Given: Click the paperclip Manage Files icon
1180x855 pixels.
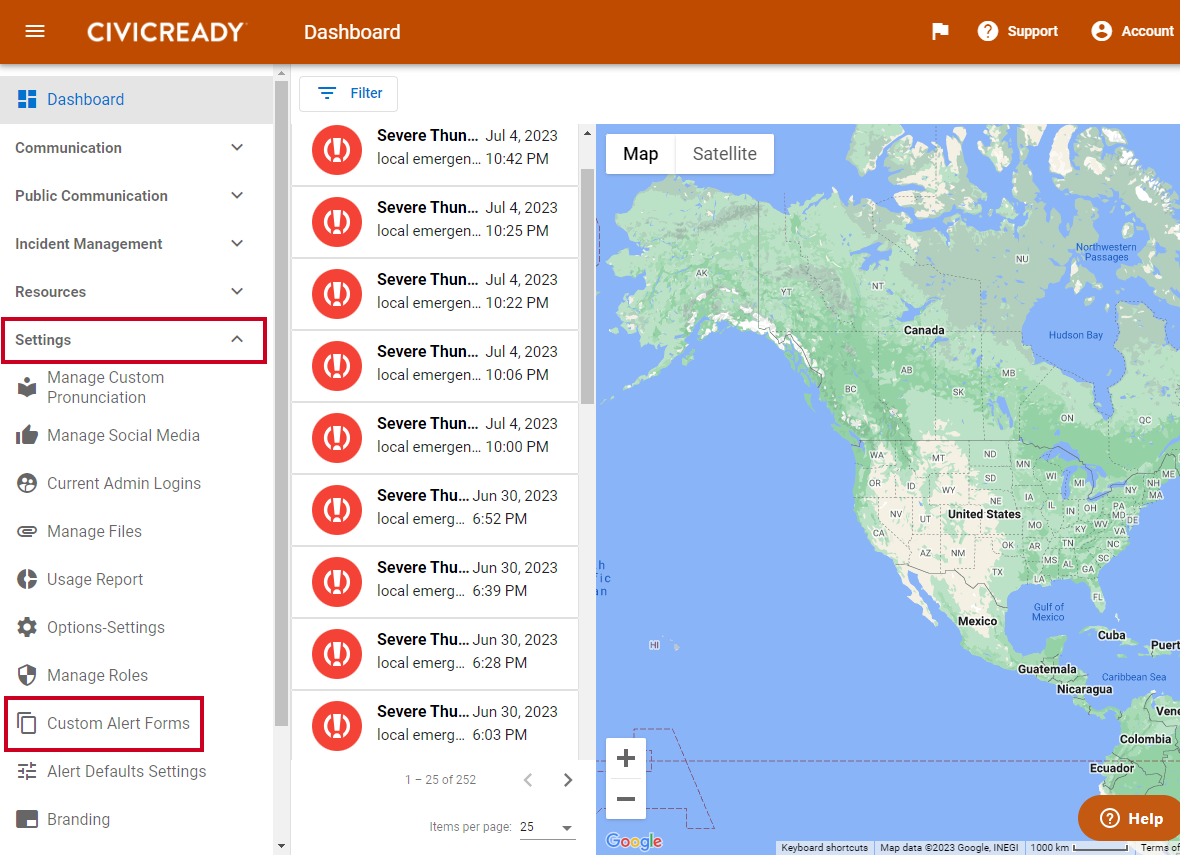Looking at the screenshot, I should coord(27,531).
